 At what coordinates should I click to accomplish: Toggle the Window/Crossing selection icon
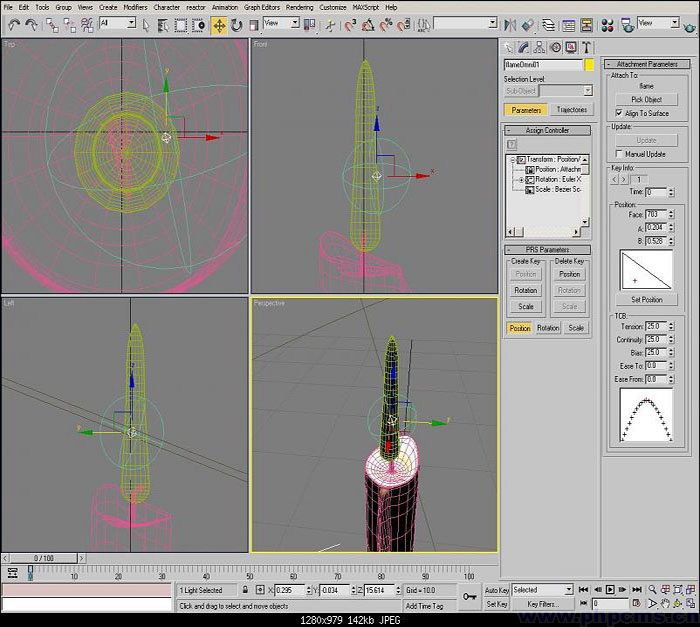[x=198, y=25]
